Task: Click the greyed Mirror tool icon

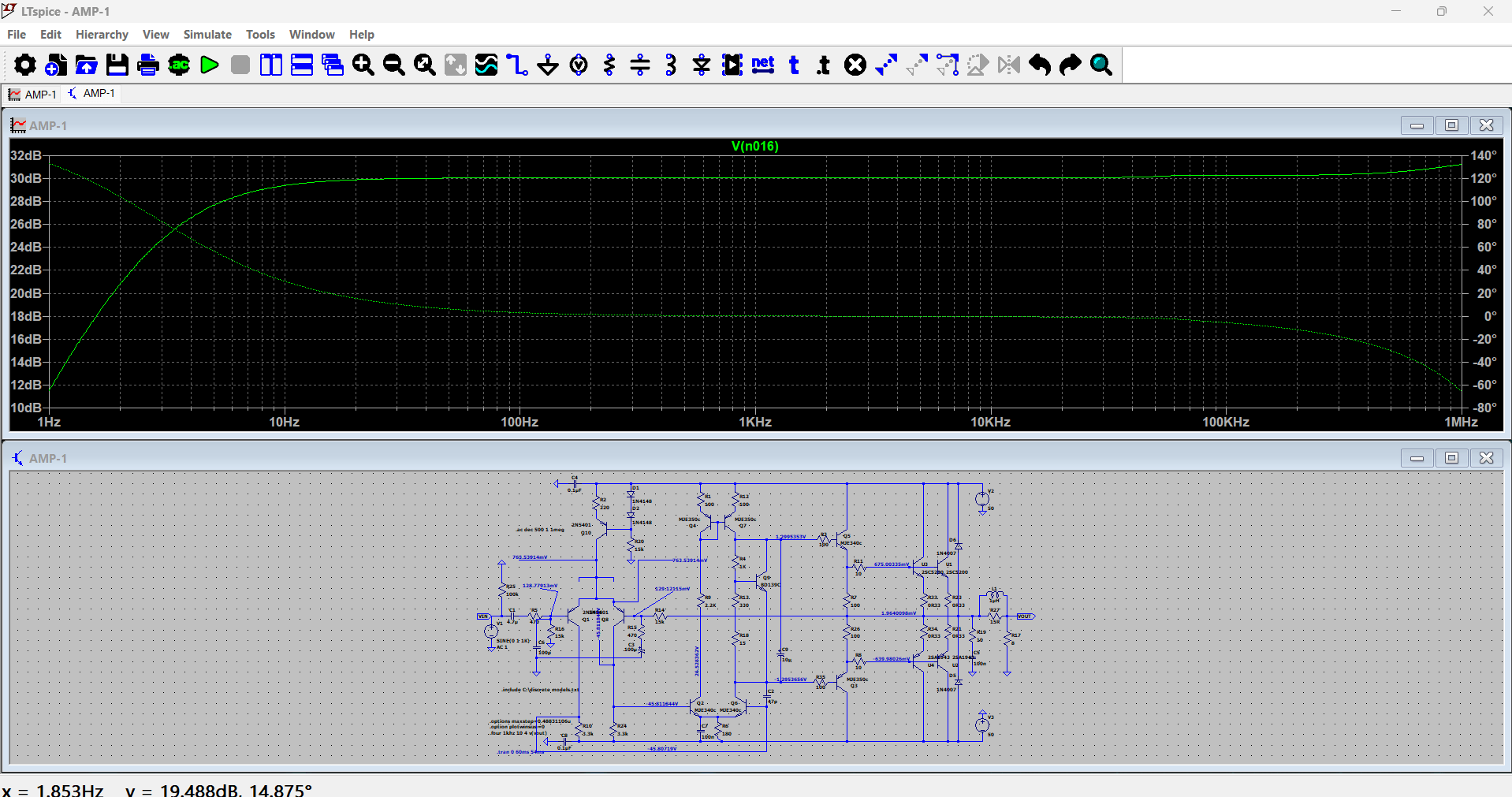Action: pos(1009,65)
